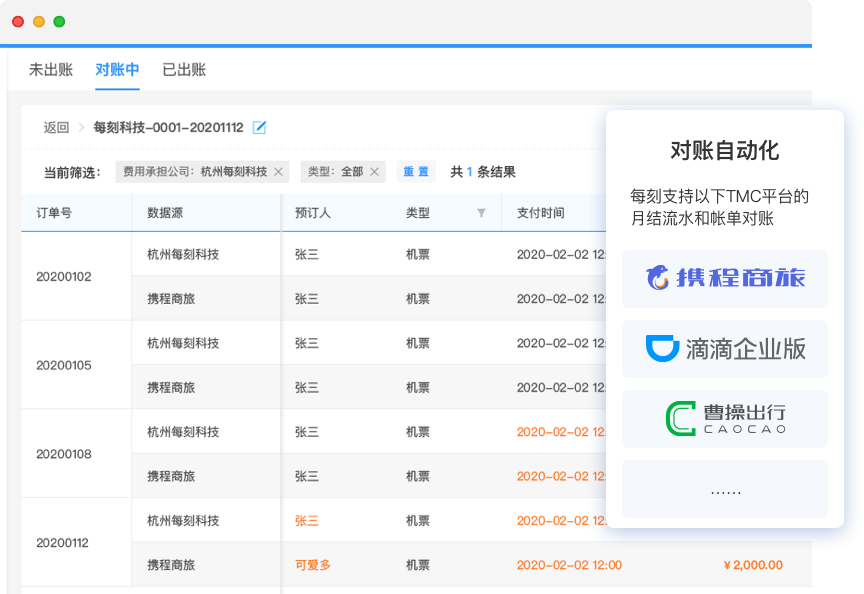864x594 pixels.
Task: Select order number 20200112 in the table
Action: [61, 542]
